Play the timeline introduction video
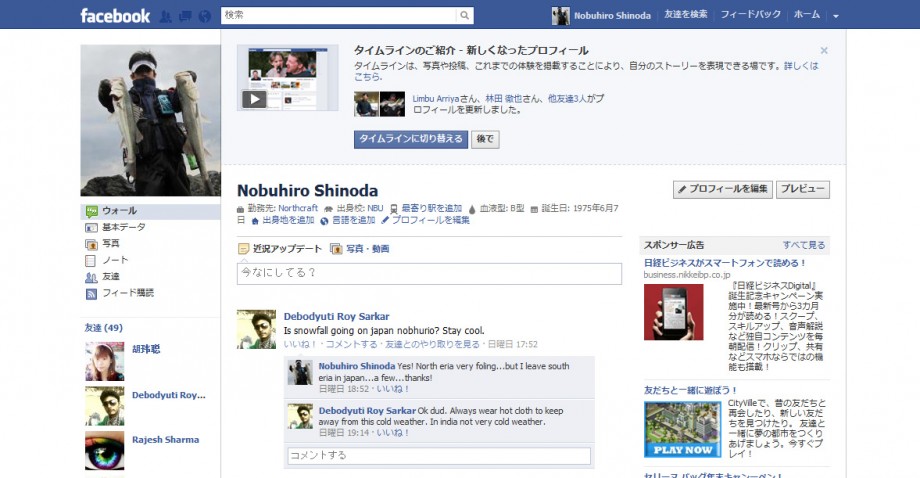Viewport: 920px width, 478px height. pyautogui.click(x=255, y=99)
